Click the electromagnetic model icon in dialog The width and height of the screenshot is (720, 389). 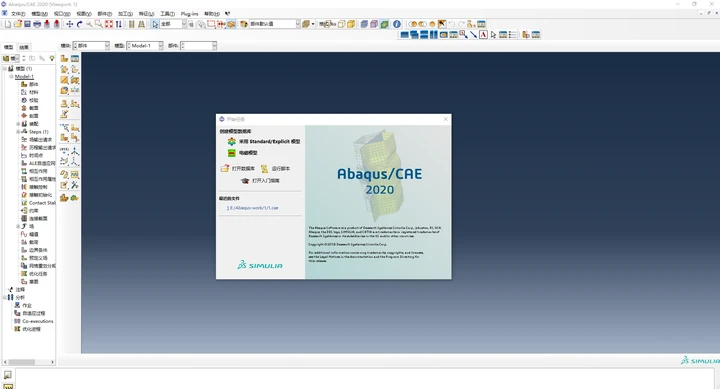pos(232,153)
